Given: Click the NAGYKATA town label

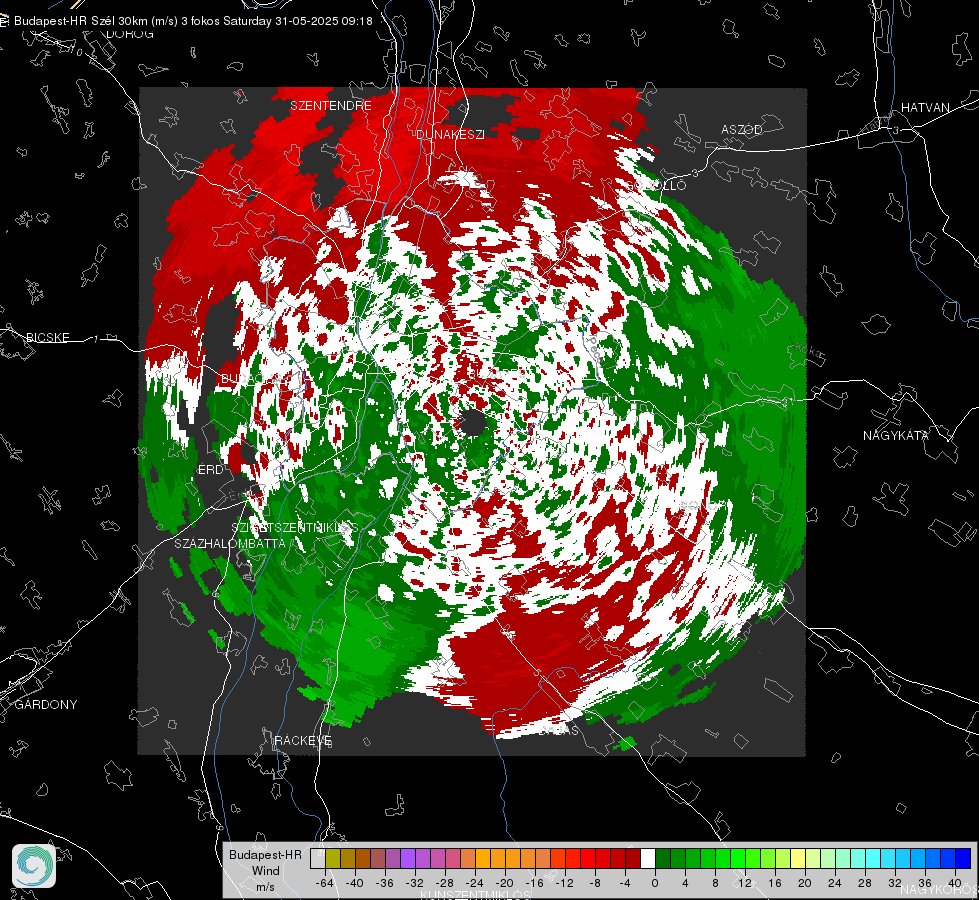Looking at the screenshot, I should [x=896, y=435].
